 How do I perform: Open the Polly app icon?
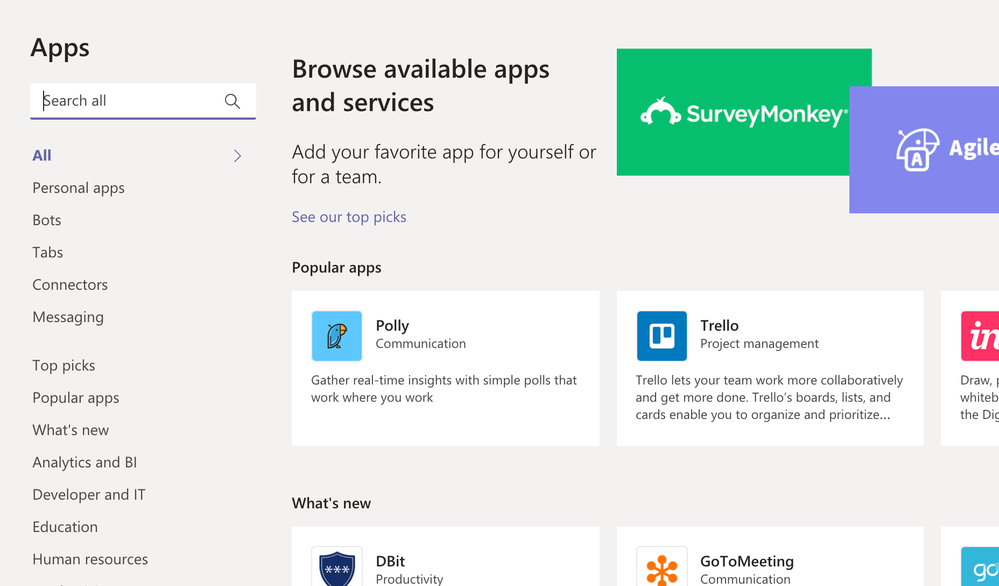pos(336,336)
